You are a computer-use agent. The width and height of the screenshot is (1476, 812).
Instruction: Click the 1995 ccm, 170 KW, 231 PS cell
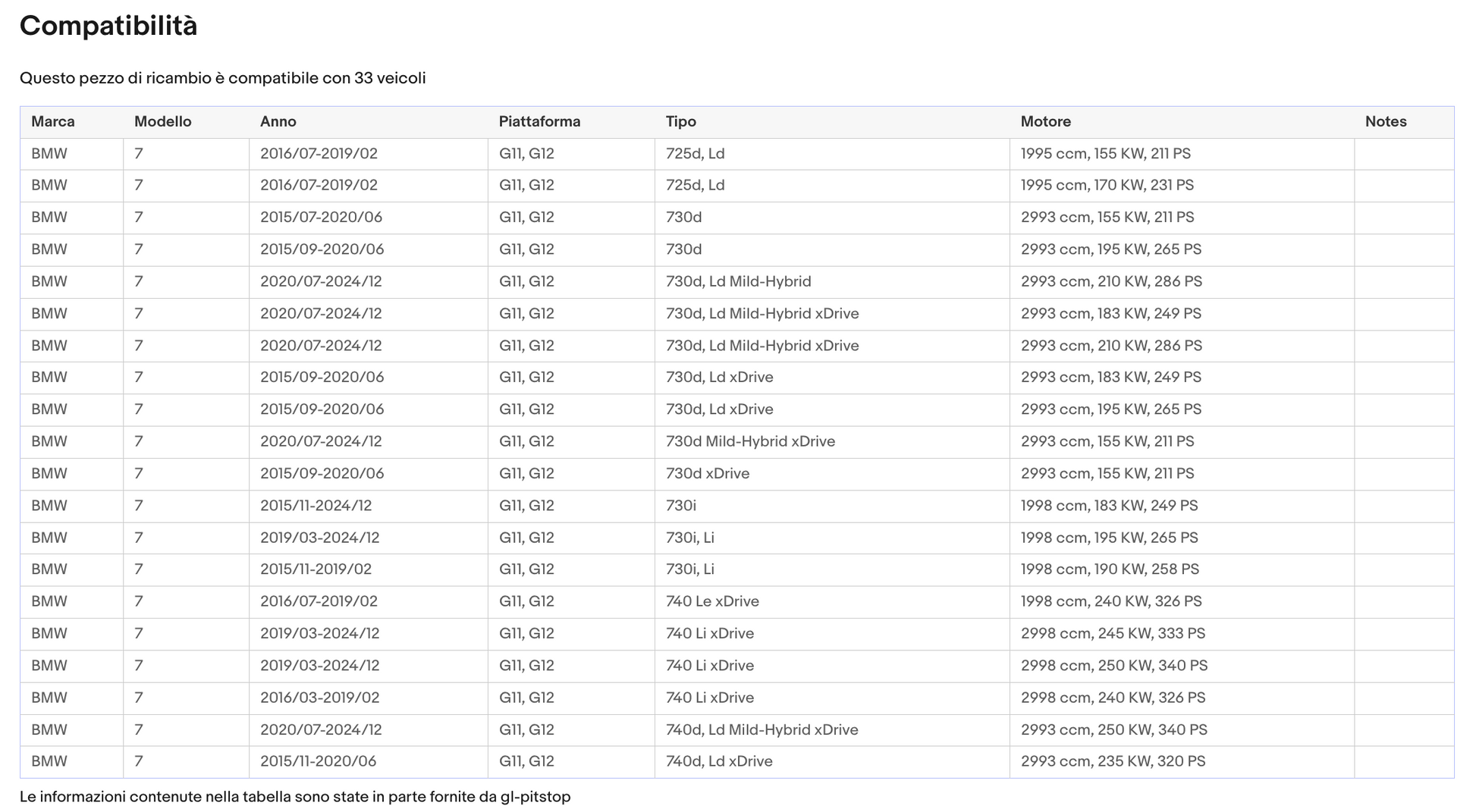(x=1107, y=185)
